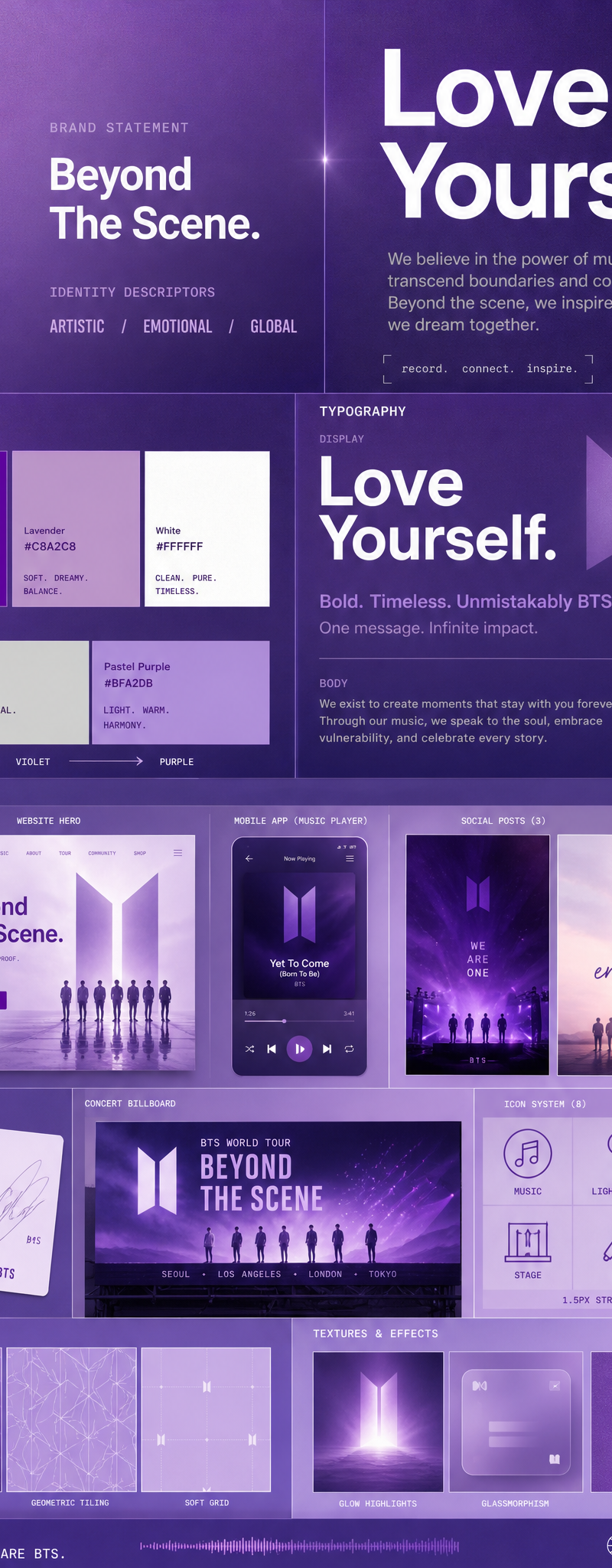Open the GEOMETRIC TILING pattern thumbnail
The width and height of the screenshot is (612, 1568).
click(x=71, y=1419)
